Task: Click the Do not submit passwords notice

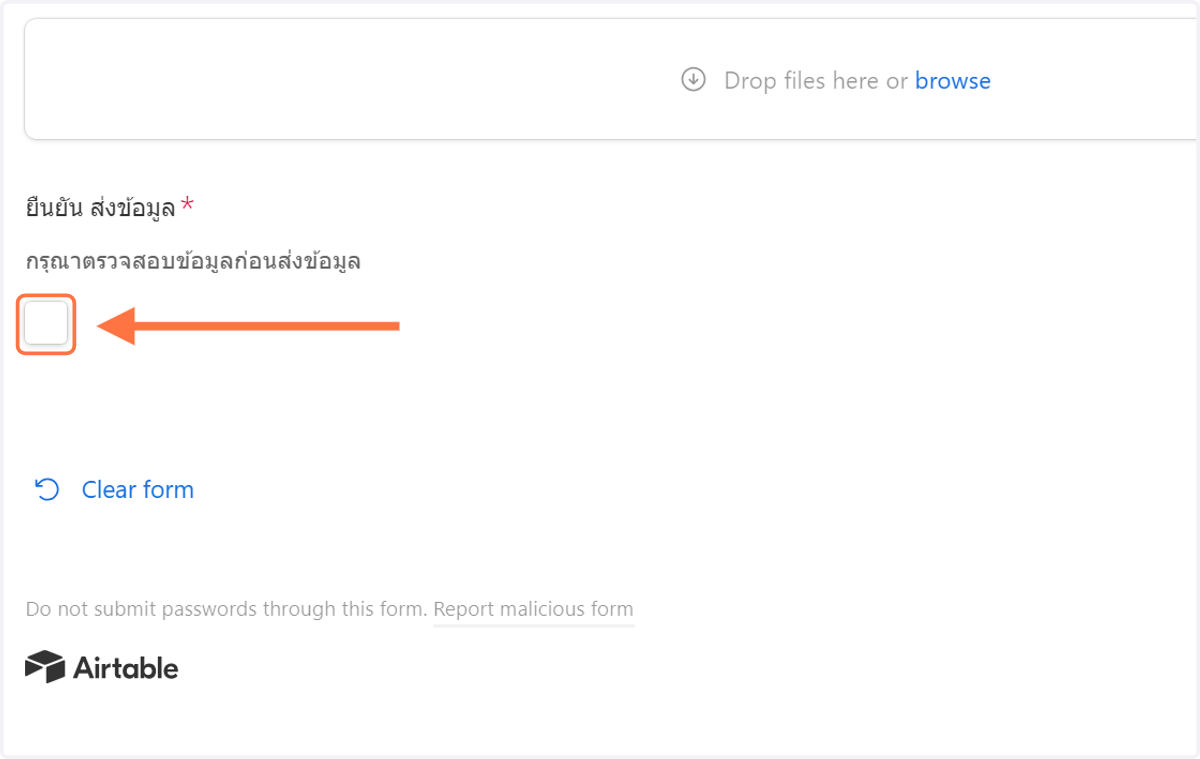Action: pyautogui.click(x=227, y=609)
